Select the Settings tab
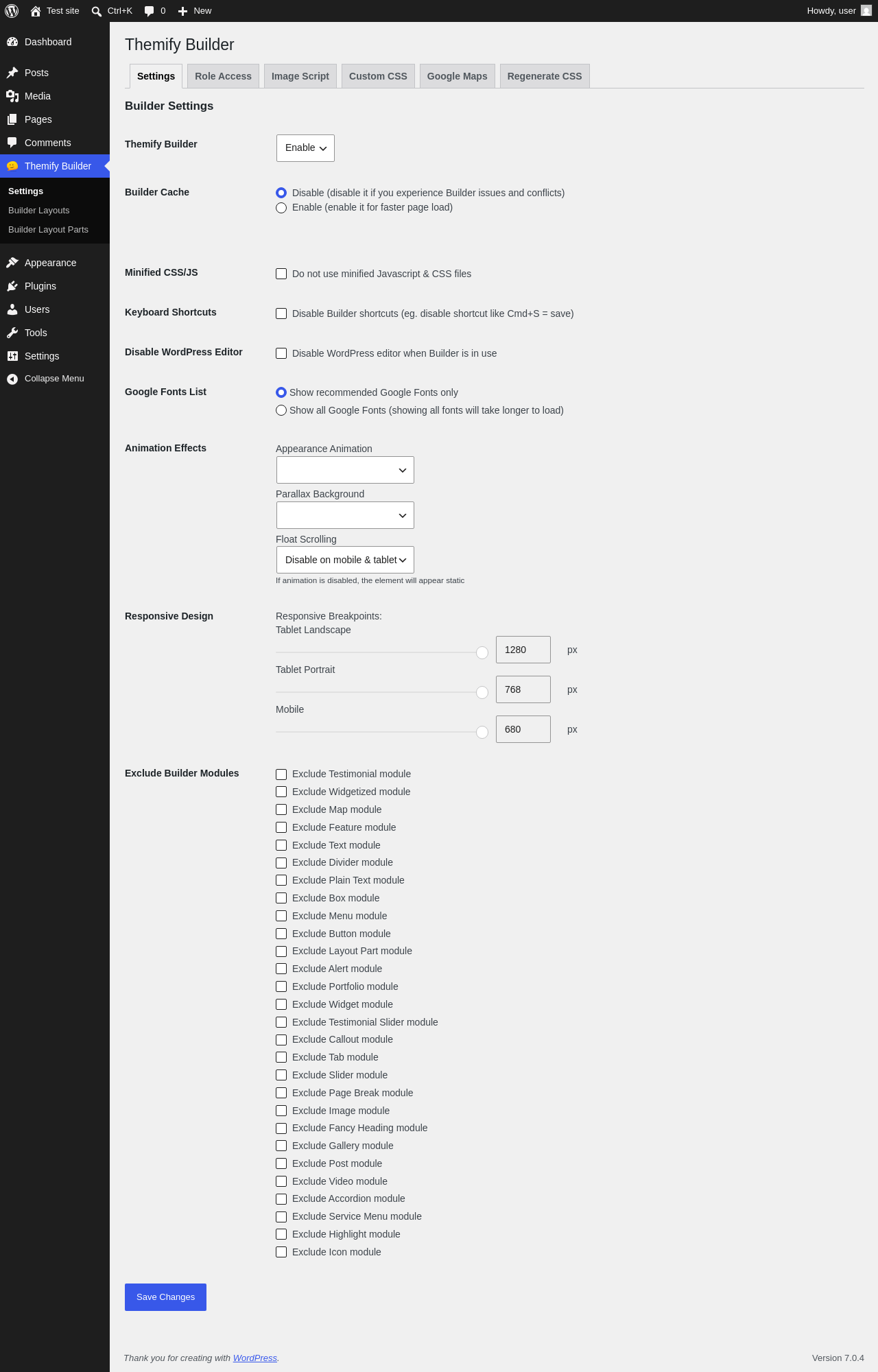The image size is (878, 1372). [x=156, y=76]
